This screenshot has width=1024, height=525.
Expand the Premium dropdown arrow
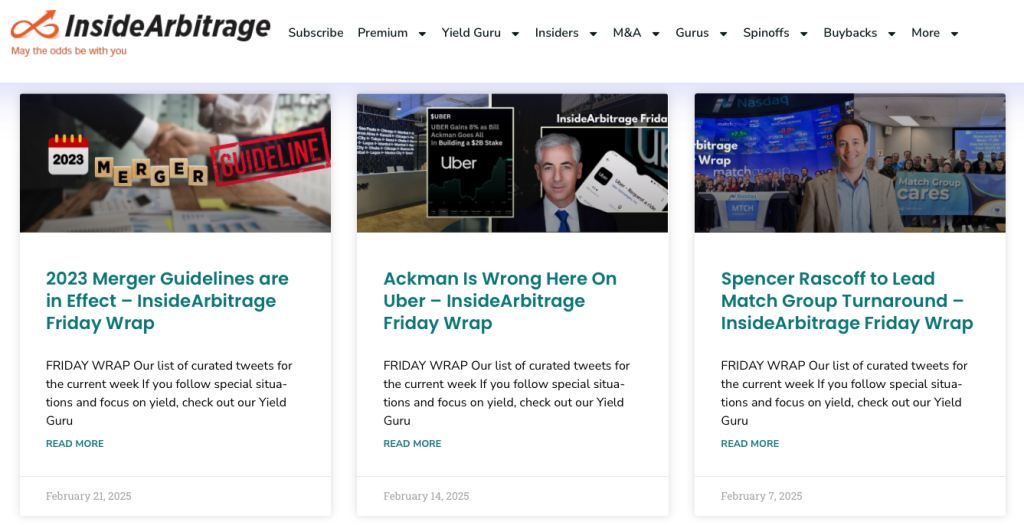tap(422, 34)
